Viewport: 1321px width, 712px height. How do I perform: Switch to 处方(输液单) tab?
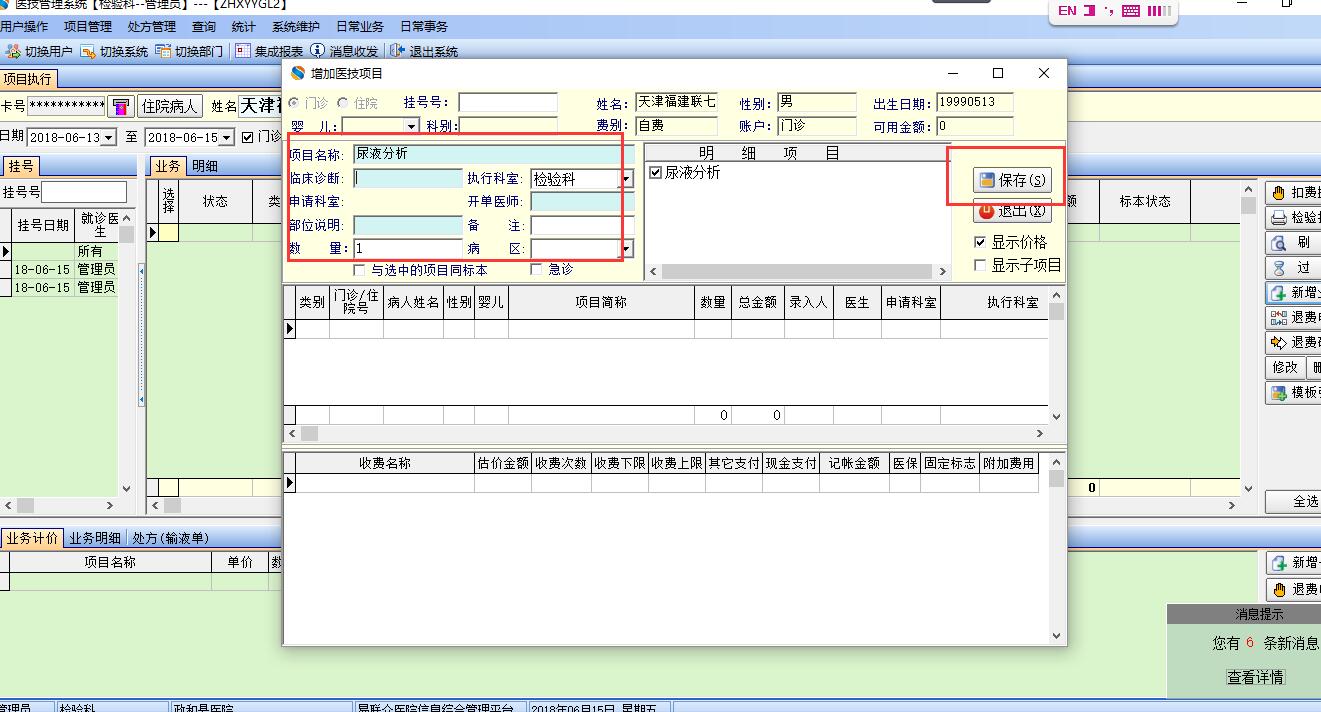171,538
